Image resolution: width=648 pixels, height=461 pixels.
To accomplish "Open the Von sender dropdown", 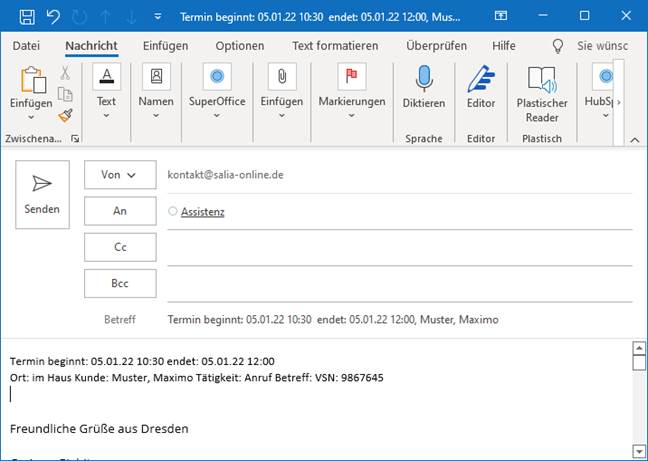I will pos(120,175).
